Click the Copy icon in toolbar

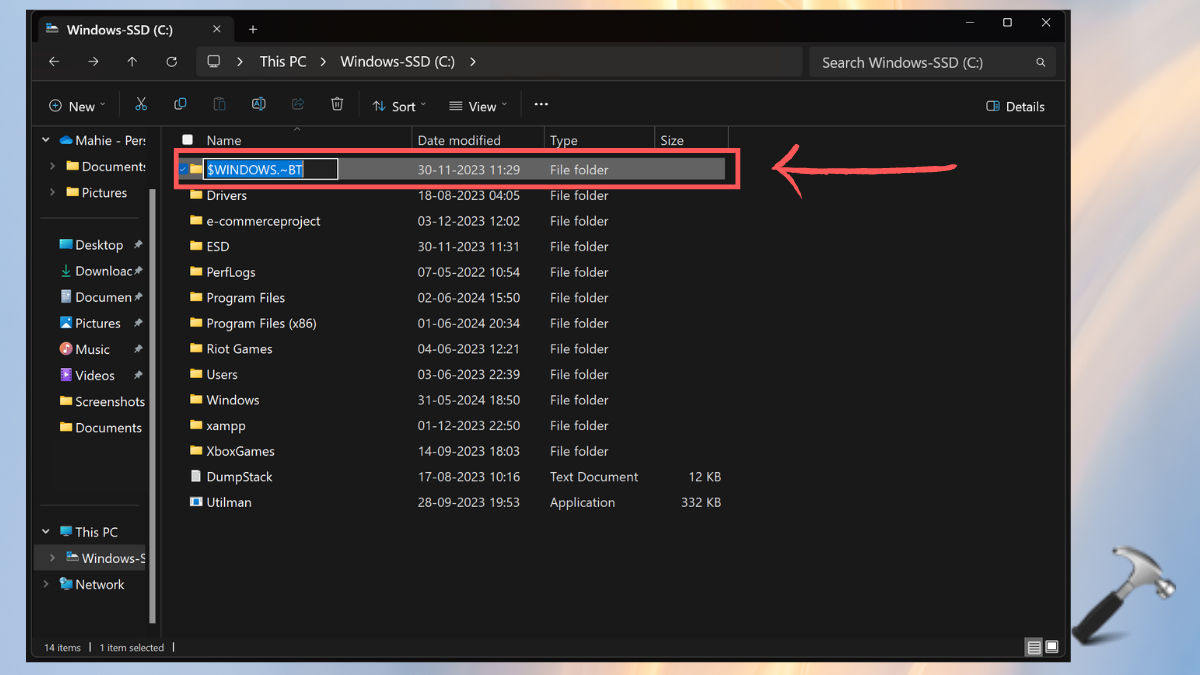coord(180,105)
